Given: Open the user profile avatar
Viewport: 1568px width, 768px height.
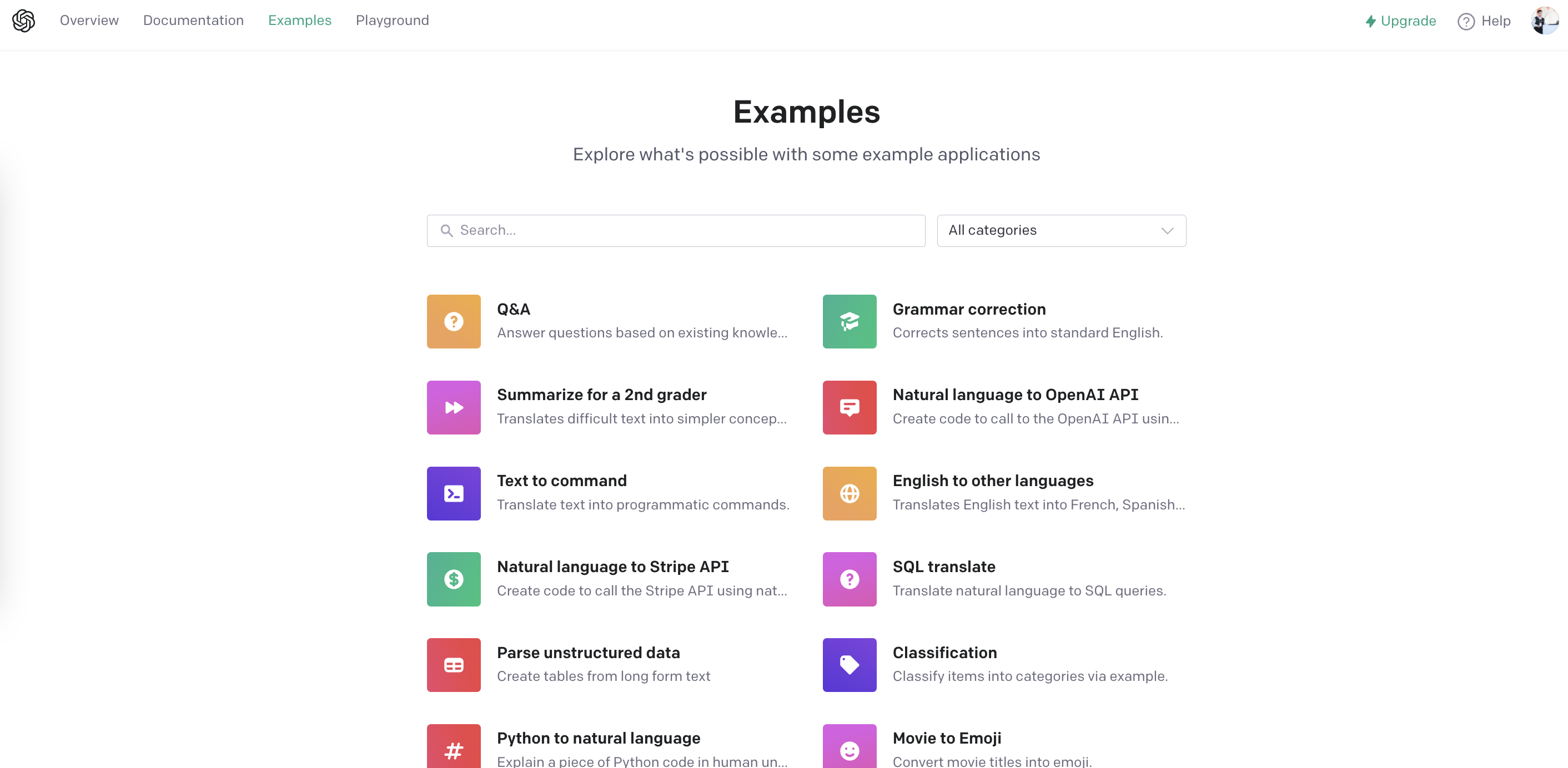Looking at the screenshot, I should [x=1544, y=21].
